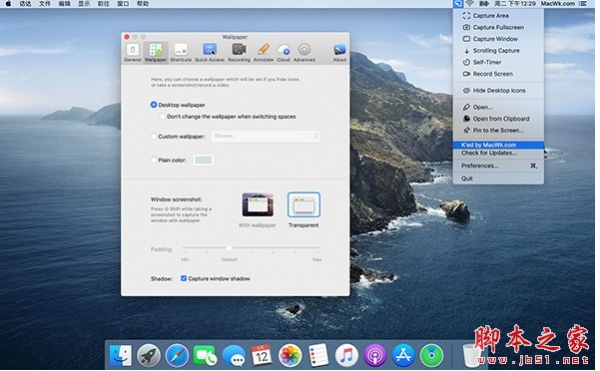This screenshot has width=600, height=371.
Task: Close the Wallpaper preferences window
Action: click(127, 37)
